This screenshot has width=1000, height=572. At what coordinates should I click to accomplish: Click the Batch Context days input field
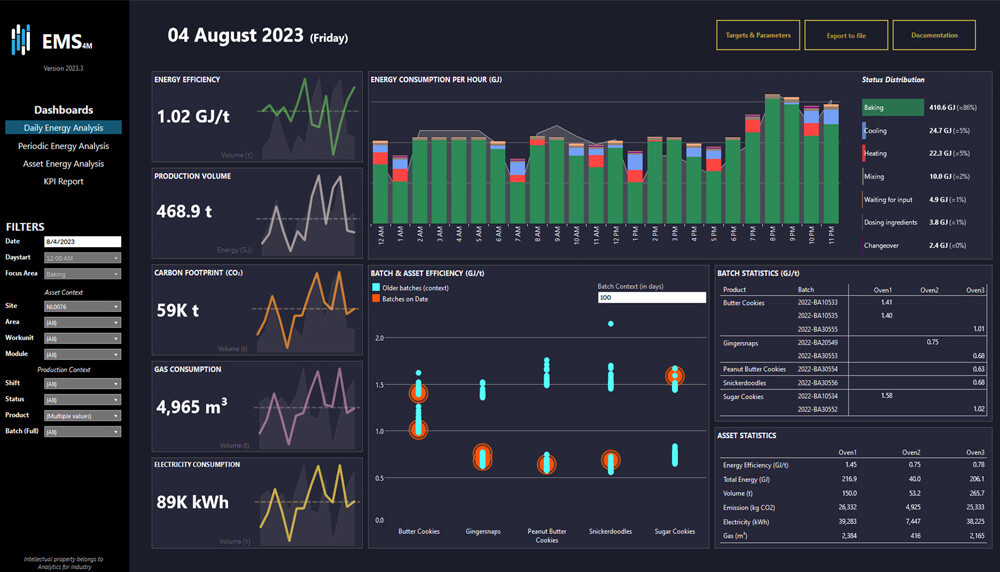[x=651, y=297]
